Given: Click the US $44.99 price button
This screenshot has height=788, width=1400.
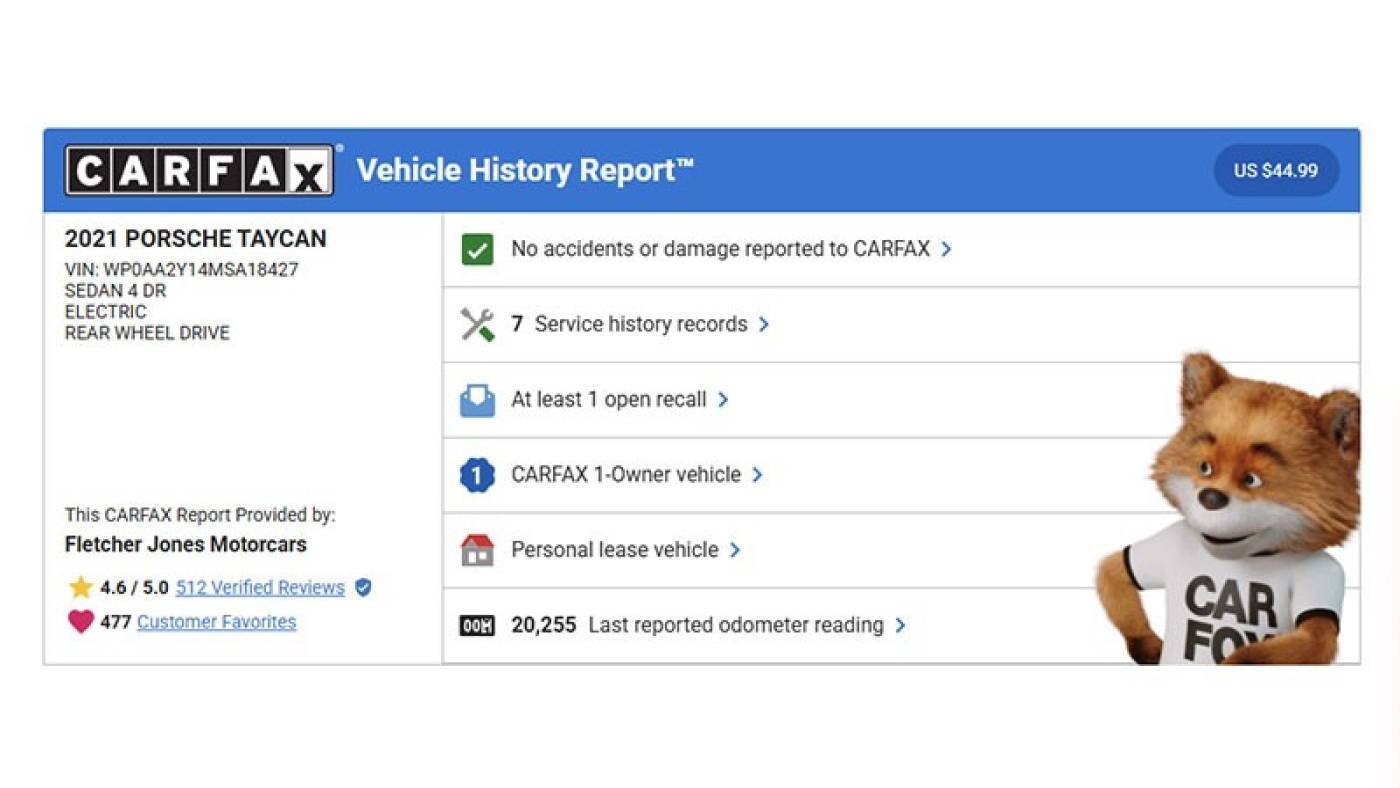Looking at the screenshot, I should pos(1276,170).
